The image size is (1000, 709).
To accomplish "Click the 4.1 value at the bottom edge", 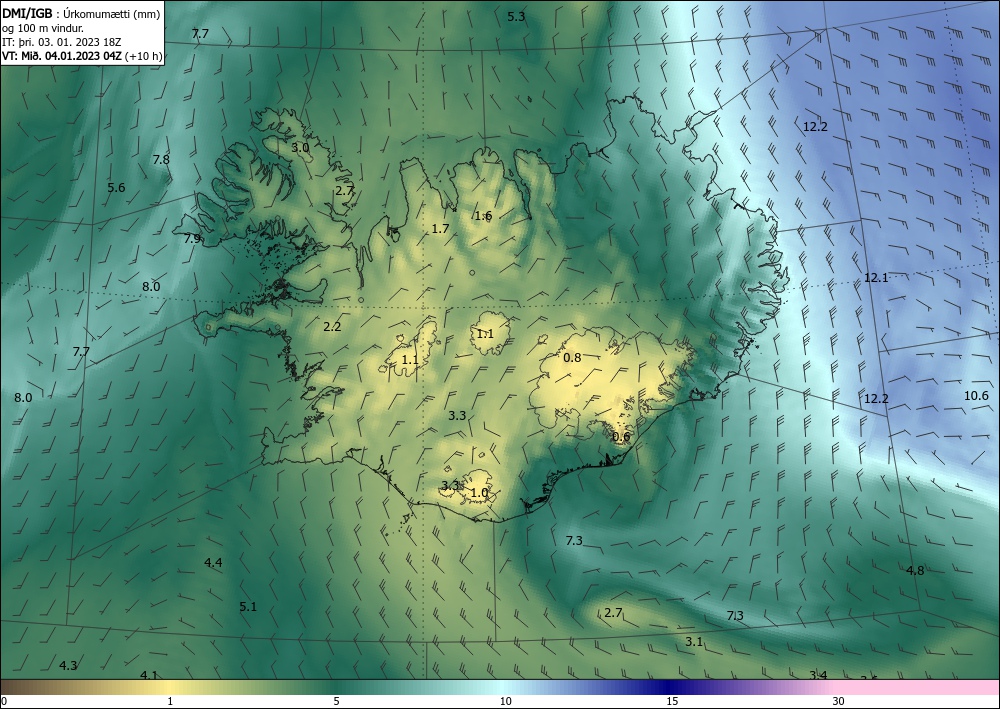I will [149, 675].
